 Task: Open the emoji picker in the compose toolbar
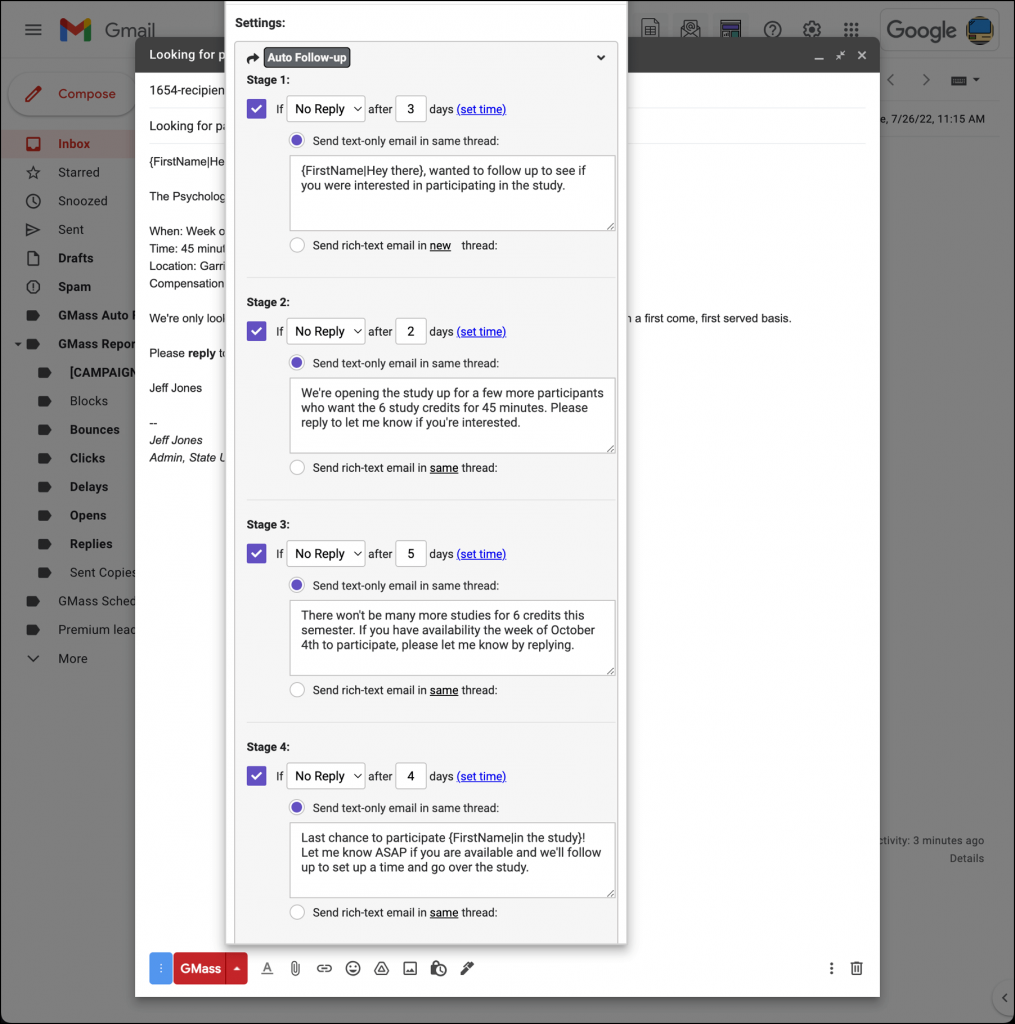click(353, 968)
